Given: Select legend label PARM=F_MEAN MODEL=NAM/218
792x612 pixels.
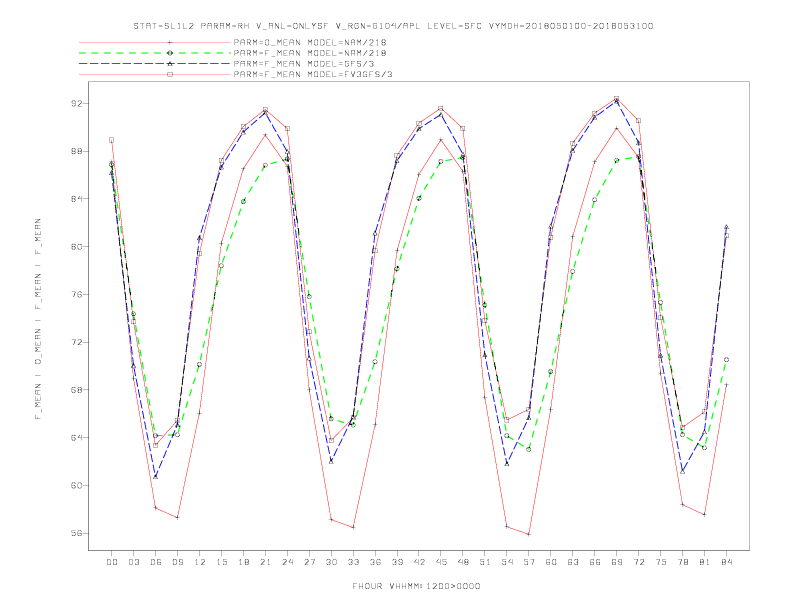Looking at the screenshot, I should tap(310, 53).
